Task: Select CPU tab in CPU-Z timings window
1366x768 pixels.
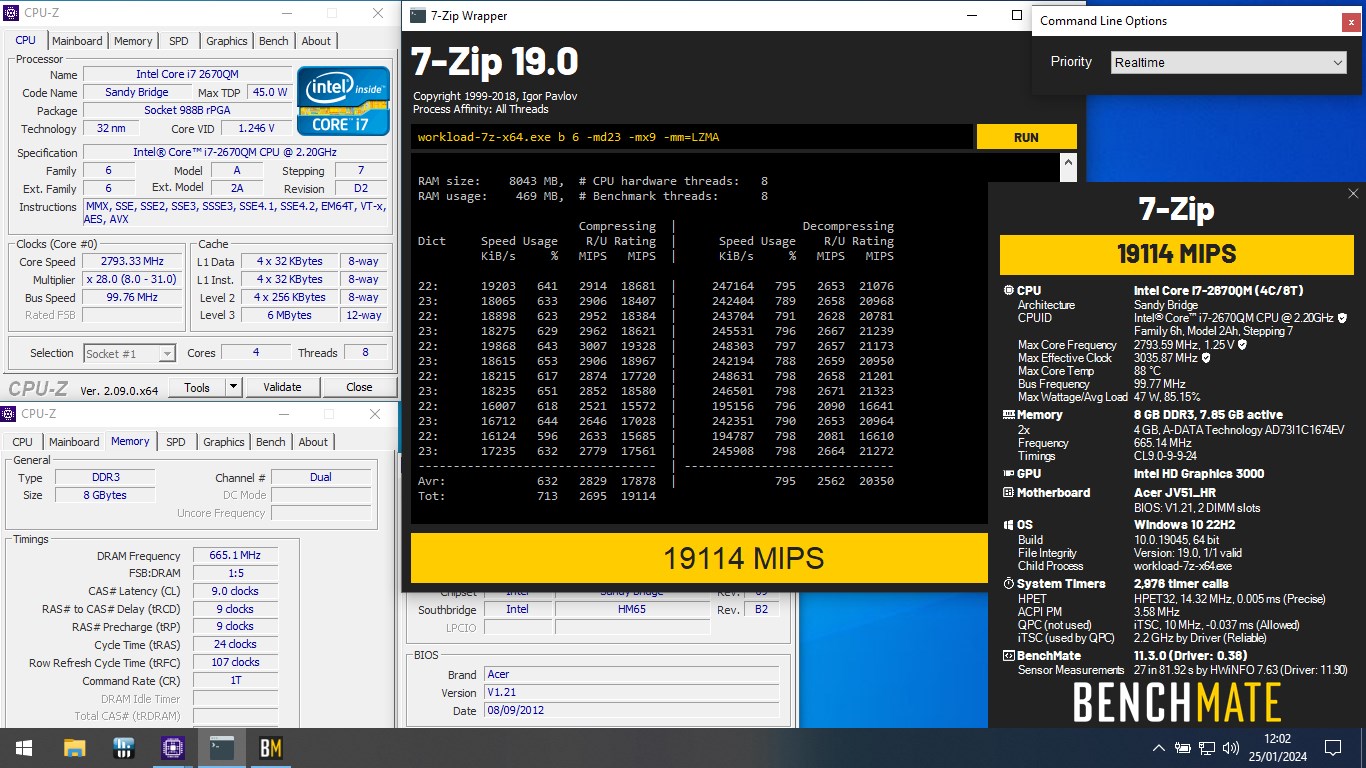Action: 22,442
